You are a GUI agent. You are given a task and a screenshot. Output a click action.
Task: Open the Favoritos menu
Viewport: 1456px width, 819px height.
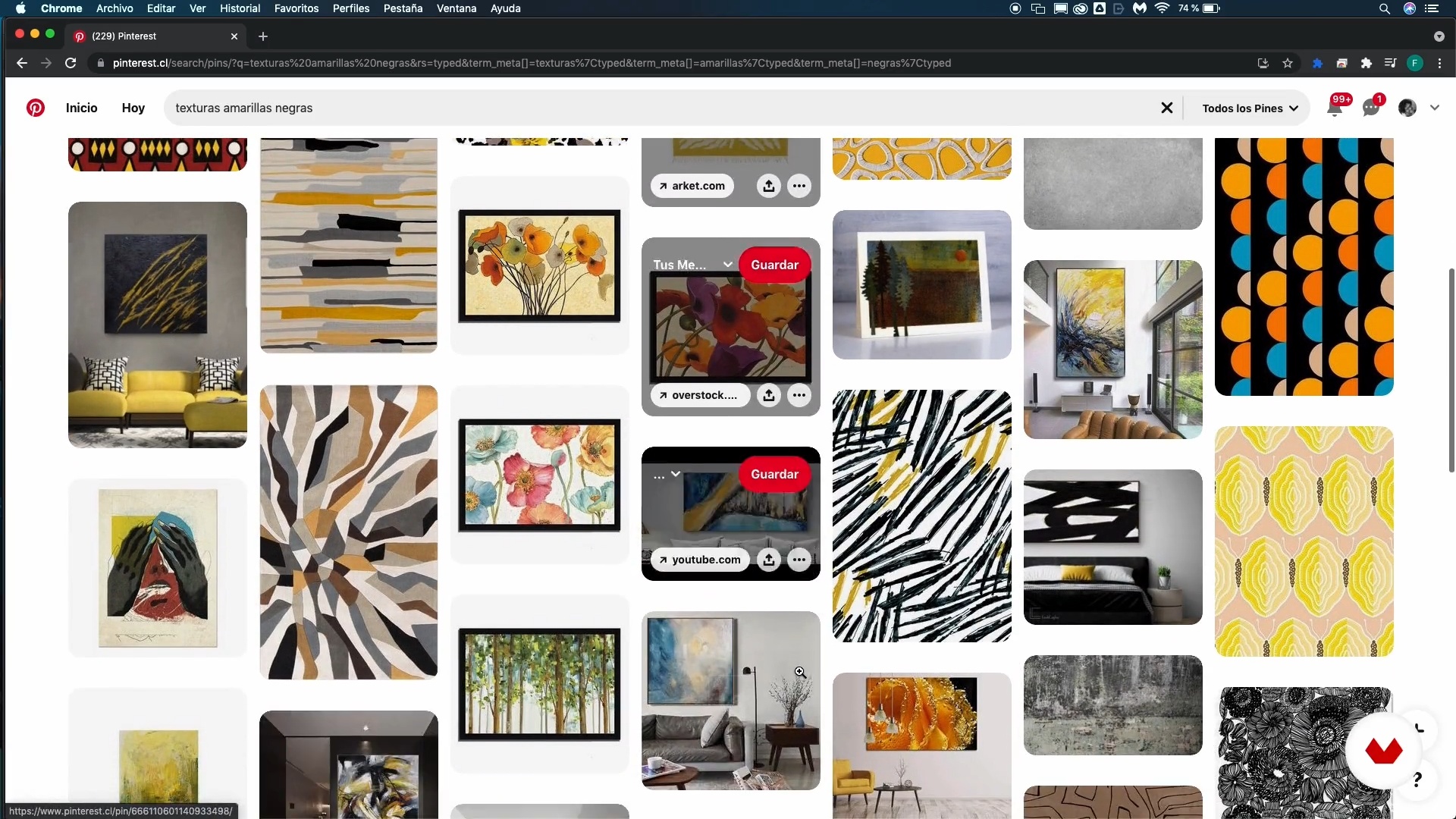click(297, 8)
